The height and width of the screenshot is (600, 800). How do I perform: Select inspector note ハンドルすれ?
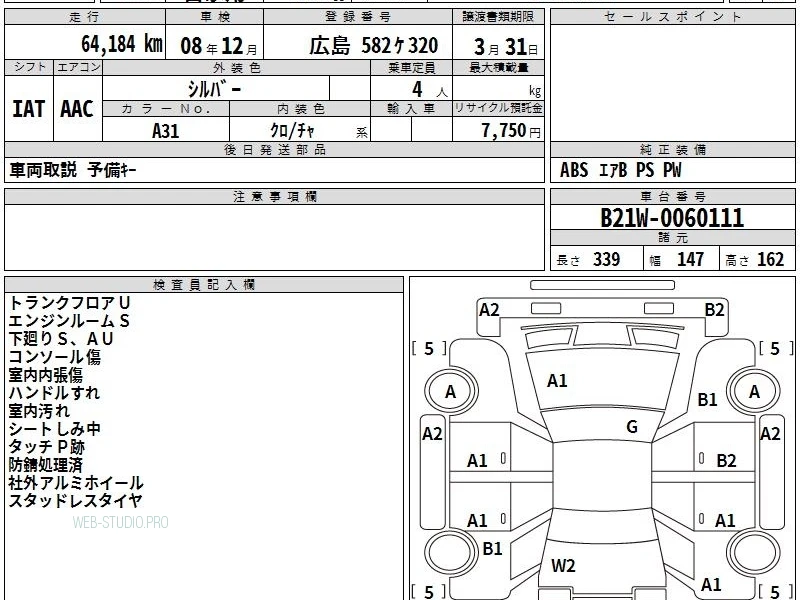(x=55, y=393)
